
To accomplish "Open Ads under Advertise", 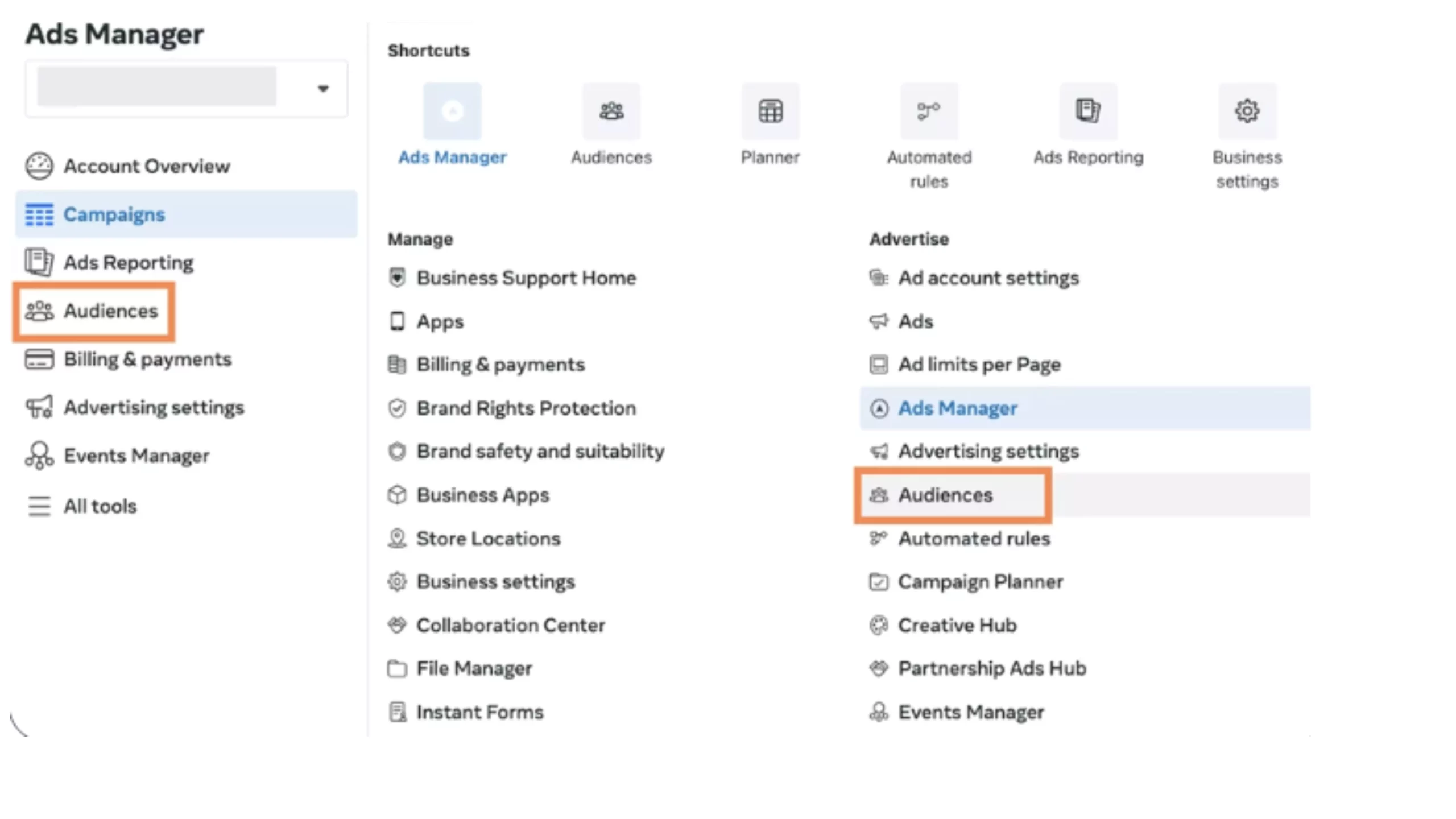I will (916, 321).
